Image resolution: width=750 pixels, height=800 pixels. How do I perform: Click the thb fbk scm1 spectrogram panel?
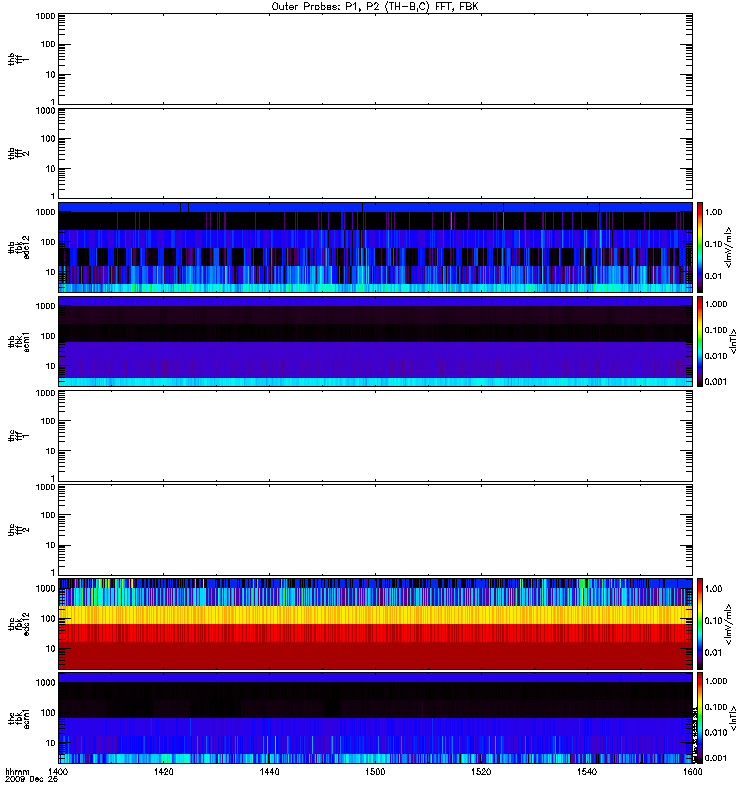coord(375,341)
